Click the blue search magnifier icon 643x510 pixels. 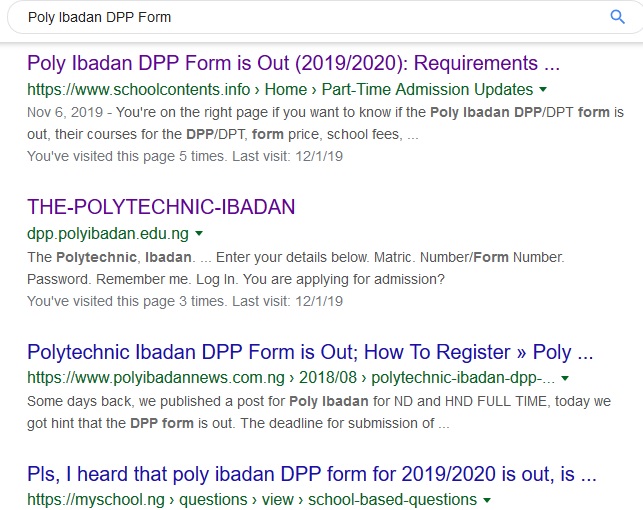pyautogui.click(x=617, y=17)
